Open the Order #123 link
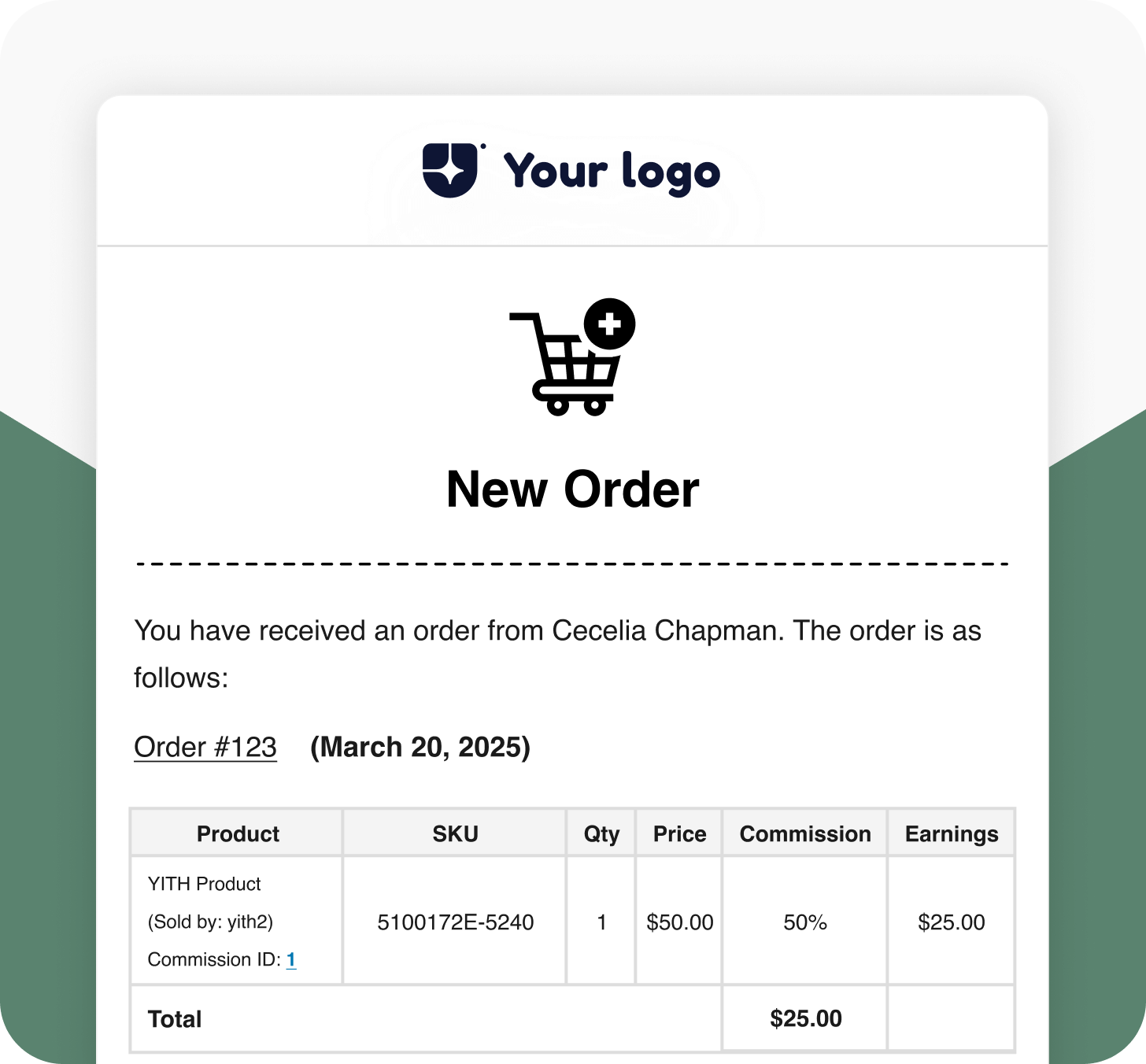This screenshot has width=1146, height=1064. (205, 747)
